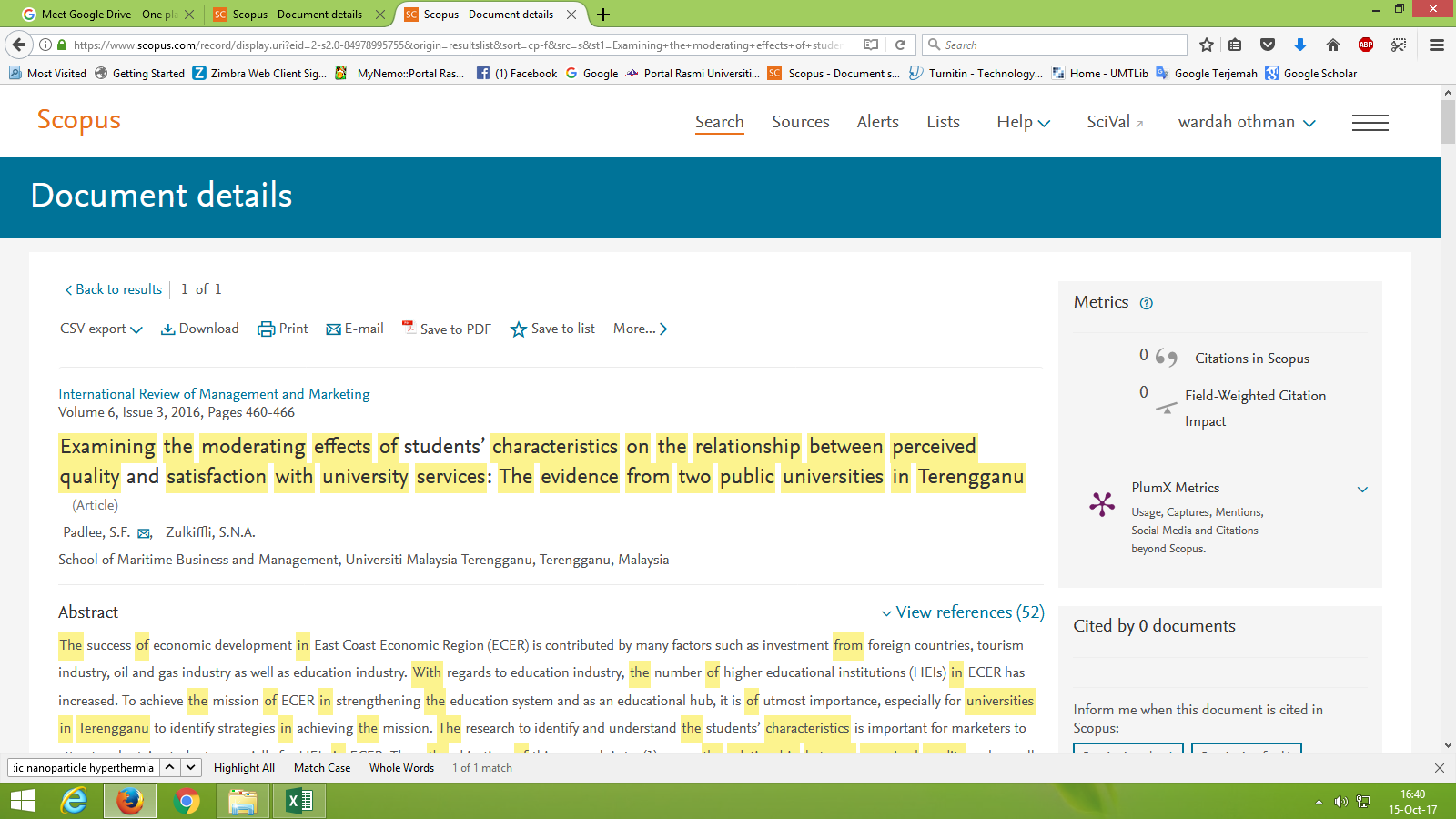Click the Save to list star icon
This screenshot has height=819, width=1456.
pyautogui.click(x=519, y=329)
